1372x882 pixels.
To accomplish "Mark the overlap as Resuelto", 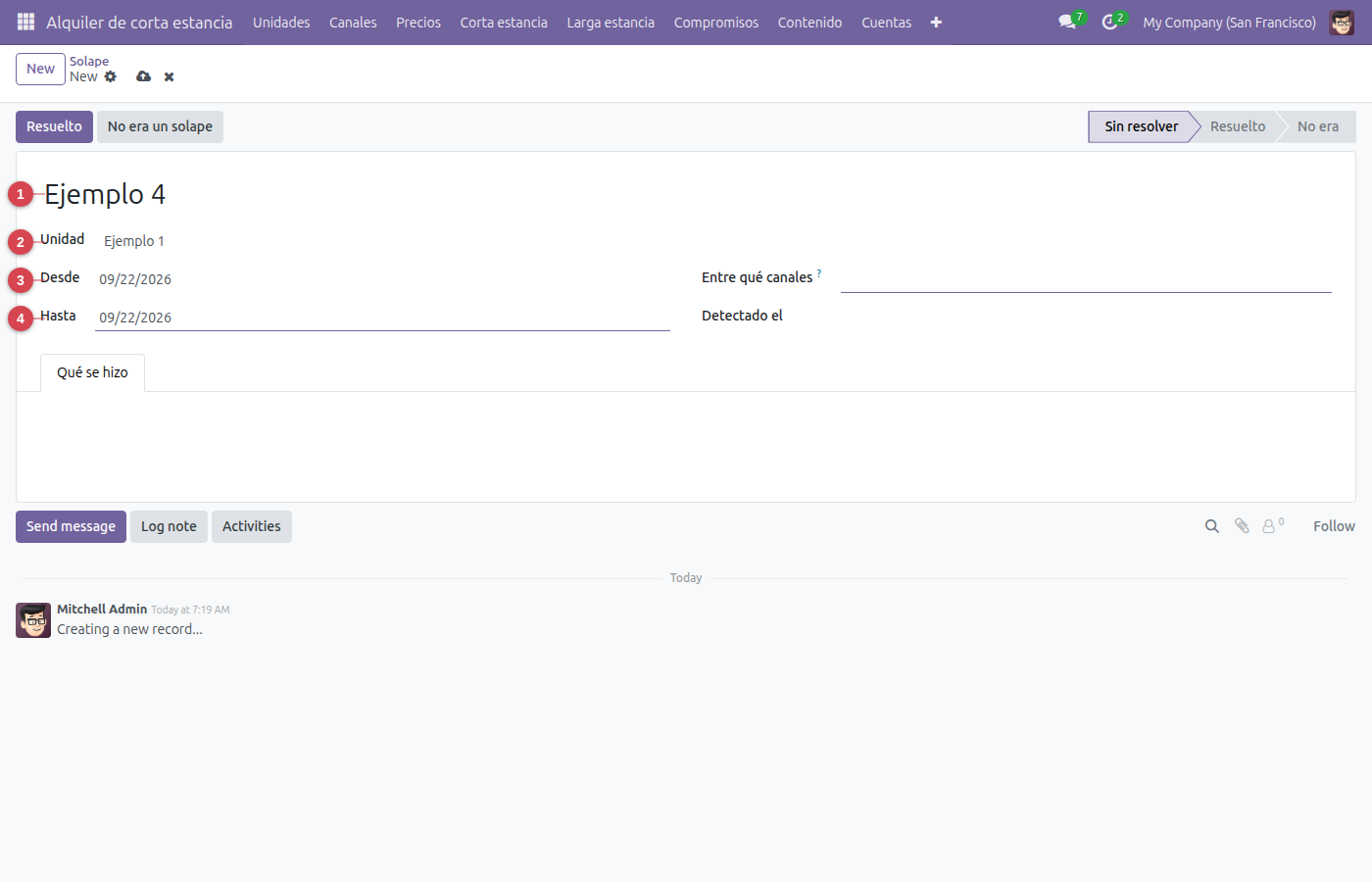I will 54,126.
